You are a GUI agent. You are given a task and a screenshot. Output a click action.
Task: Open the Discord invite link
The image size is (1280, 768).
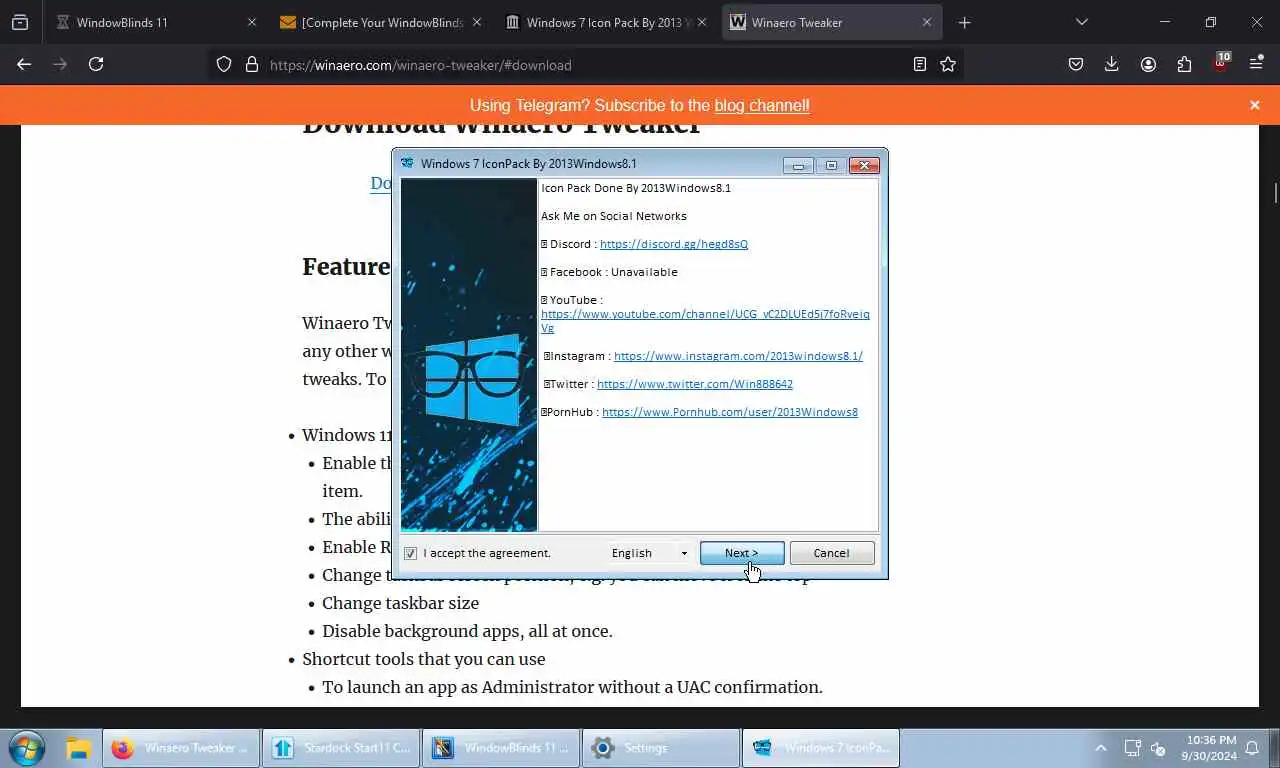(674, 244)
